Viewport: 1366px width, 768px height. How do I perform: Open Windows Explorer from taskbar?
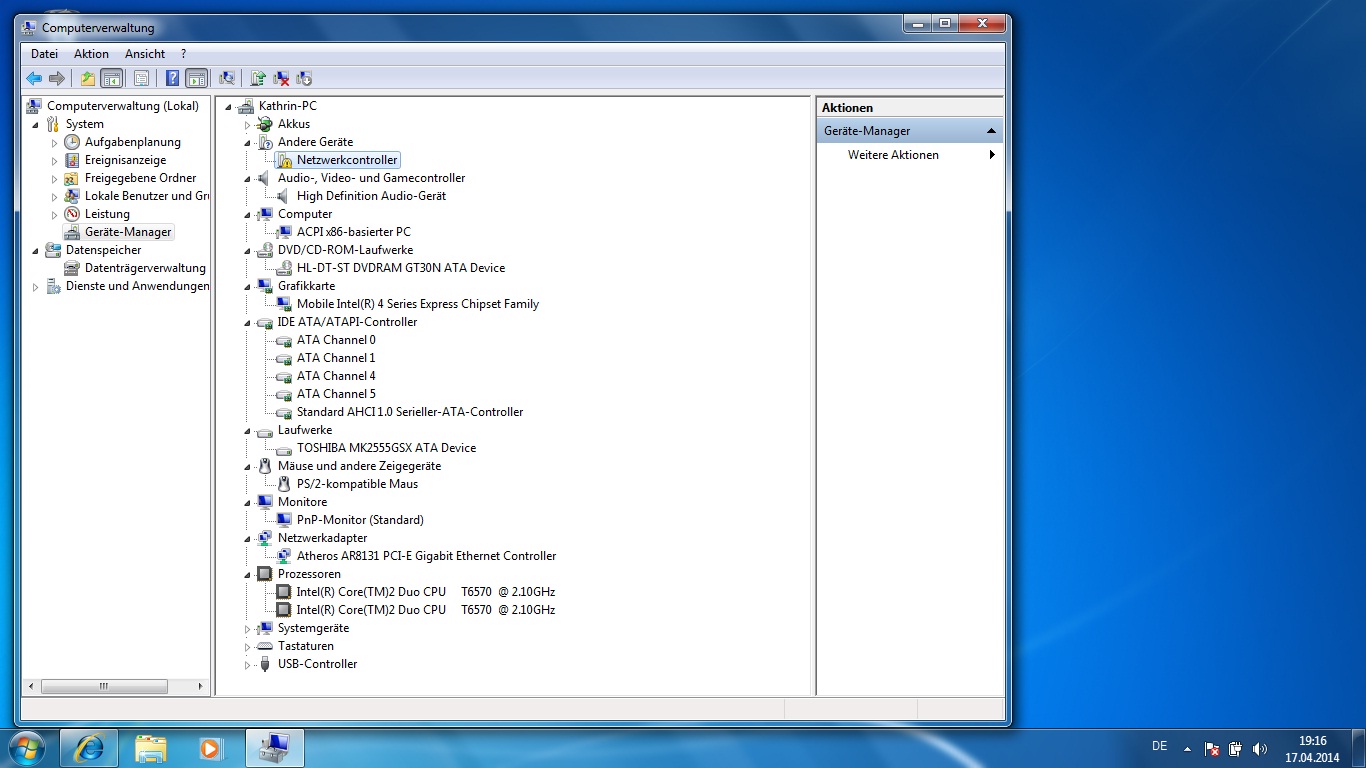pyautogui.click(x=151, y=748)
